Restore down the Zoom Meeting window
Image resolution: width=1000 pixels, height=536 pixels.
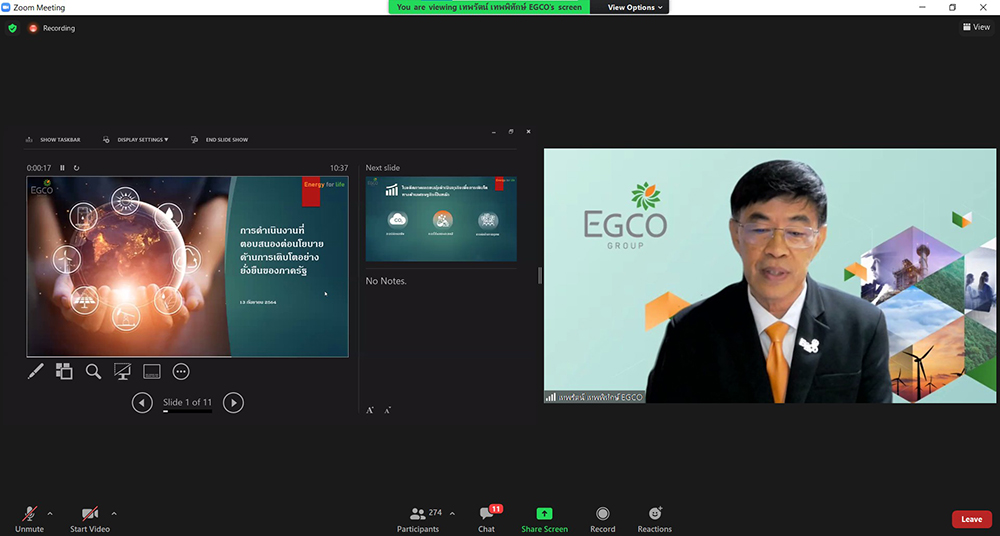point(952,7)
